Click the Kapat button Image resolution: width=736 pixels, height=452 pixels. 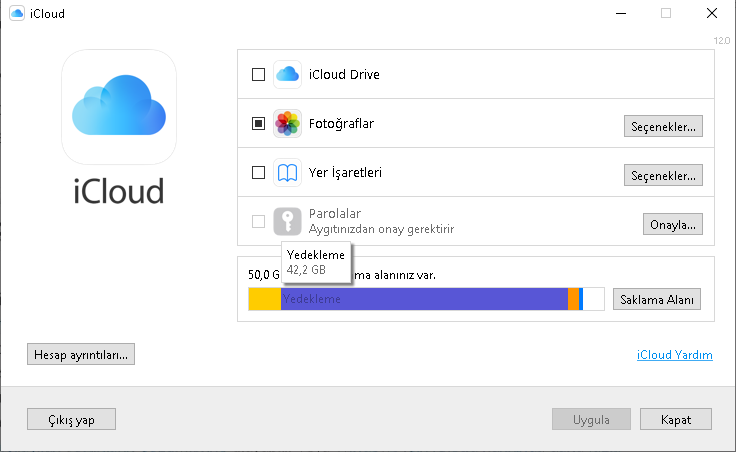[676, 419]
